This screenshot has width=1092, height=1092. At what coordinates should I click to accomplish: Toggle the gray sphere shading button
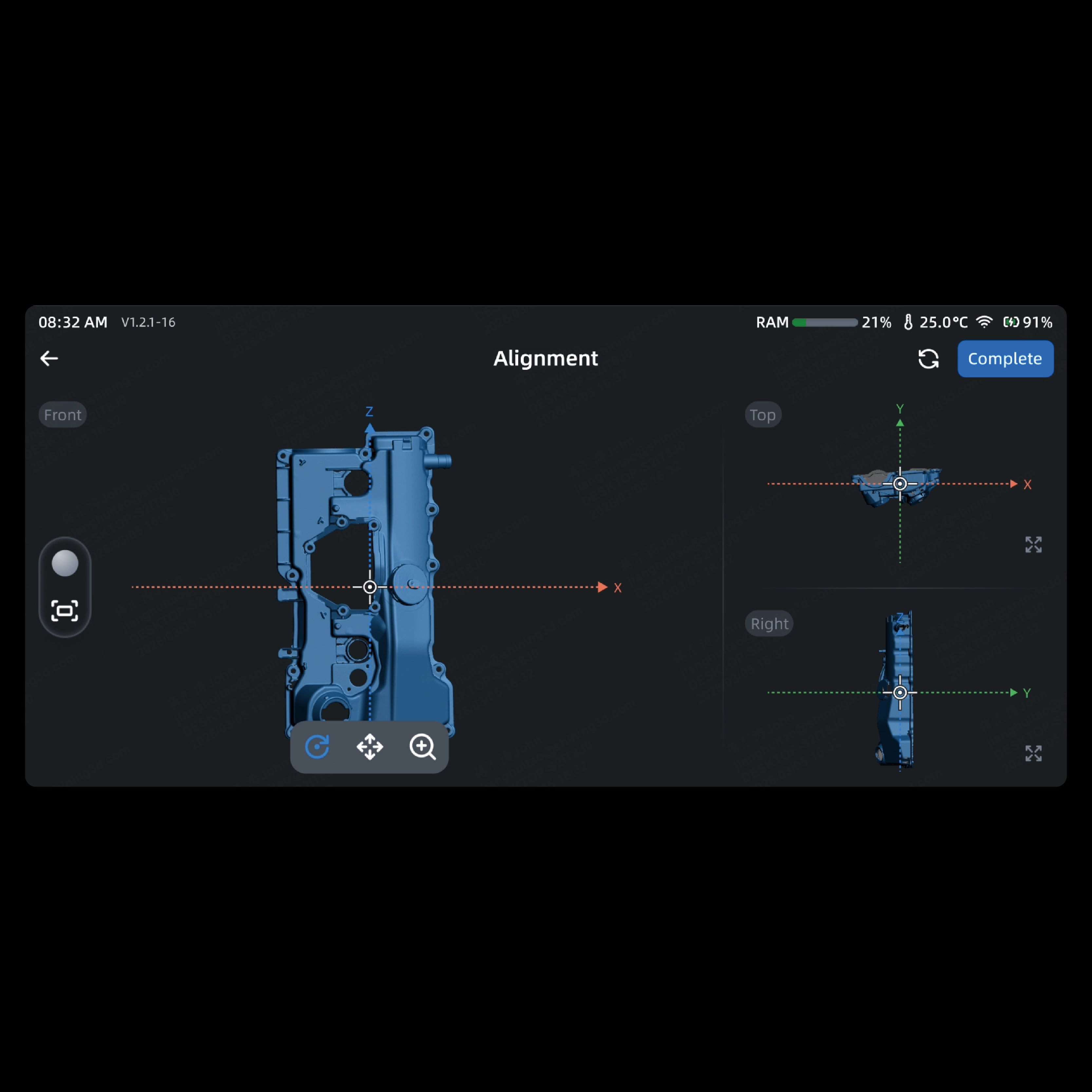pos(65,563)
